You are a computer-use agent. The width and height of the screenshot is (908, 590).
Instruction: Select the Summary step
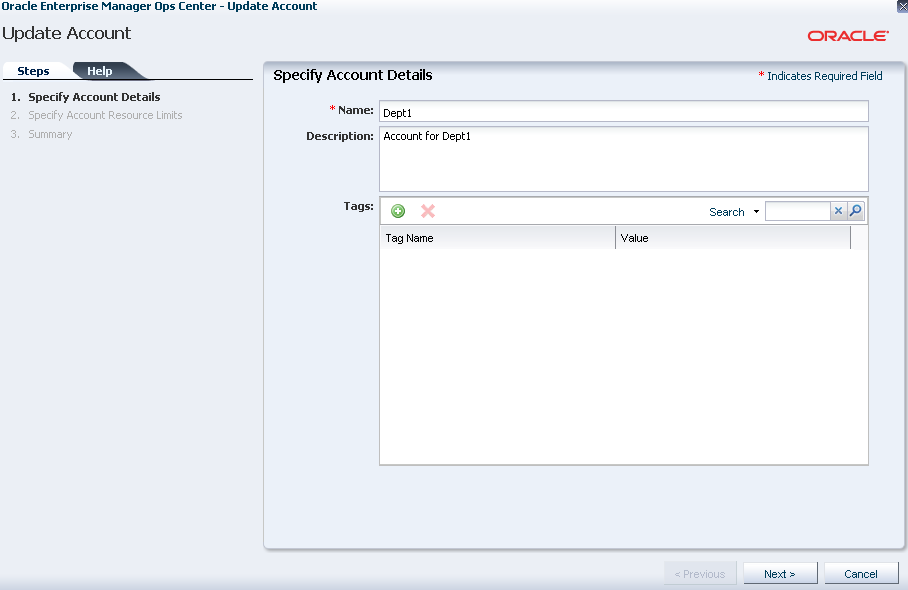(x=50, y=134)
